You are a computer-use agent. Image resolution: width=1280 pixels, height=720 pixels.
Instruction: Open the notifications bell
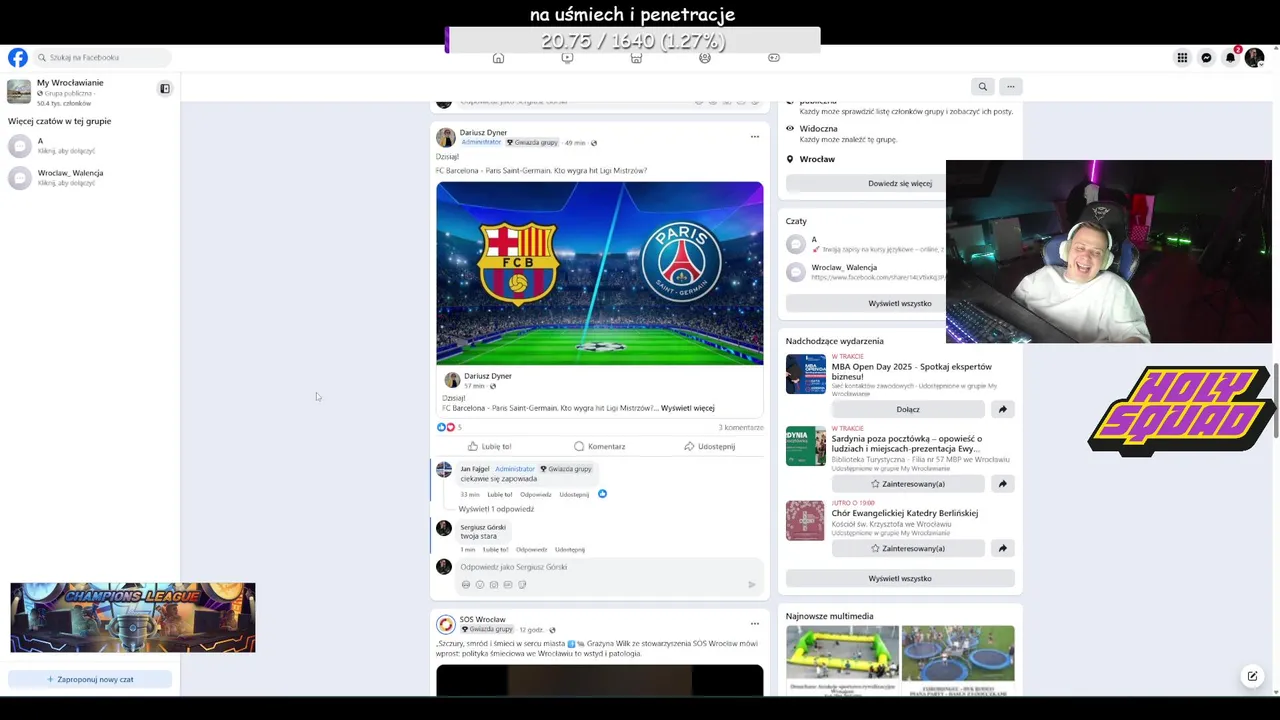coord(1230,58)
